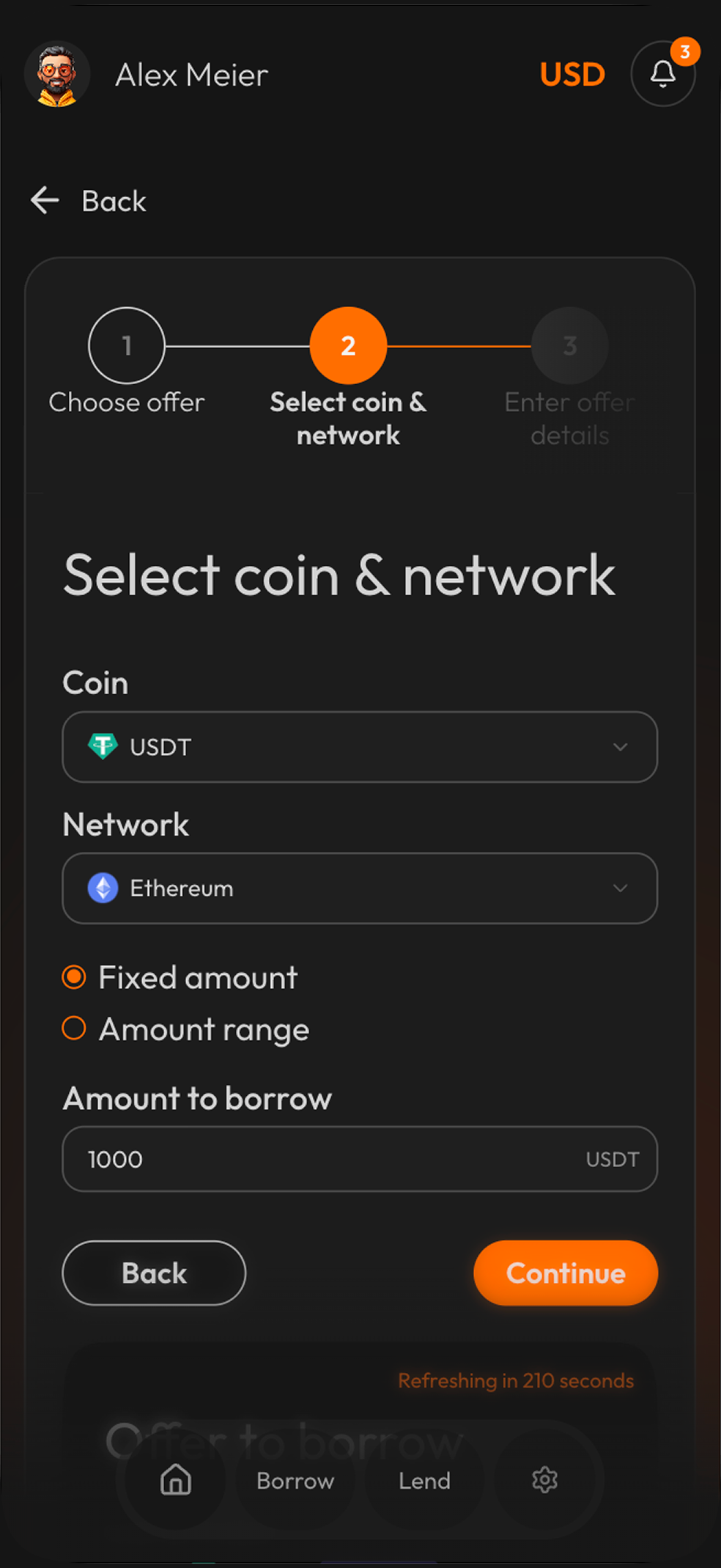This screenshot has height=1568, width=721.
Task: Open the notifications bell
Action: (662, 74)
